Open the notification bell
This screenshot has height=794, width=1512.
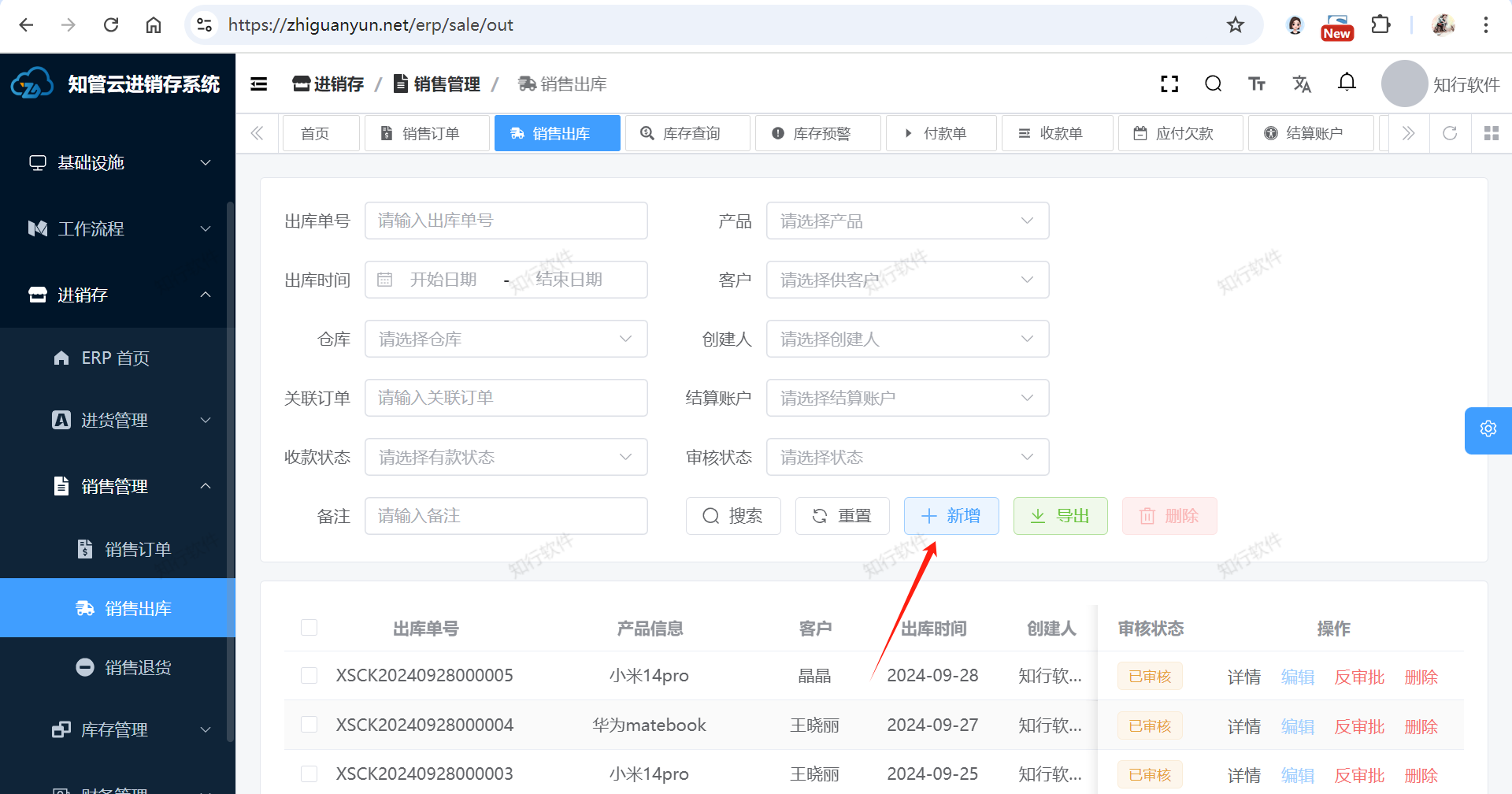(x=1347, y=83)
